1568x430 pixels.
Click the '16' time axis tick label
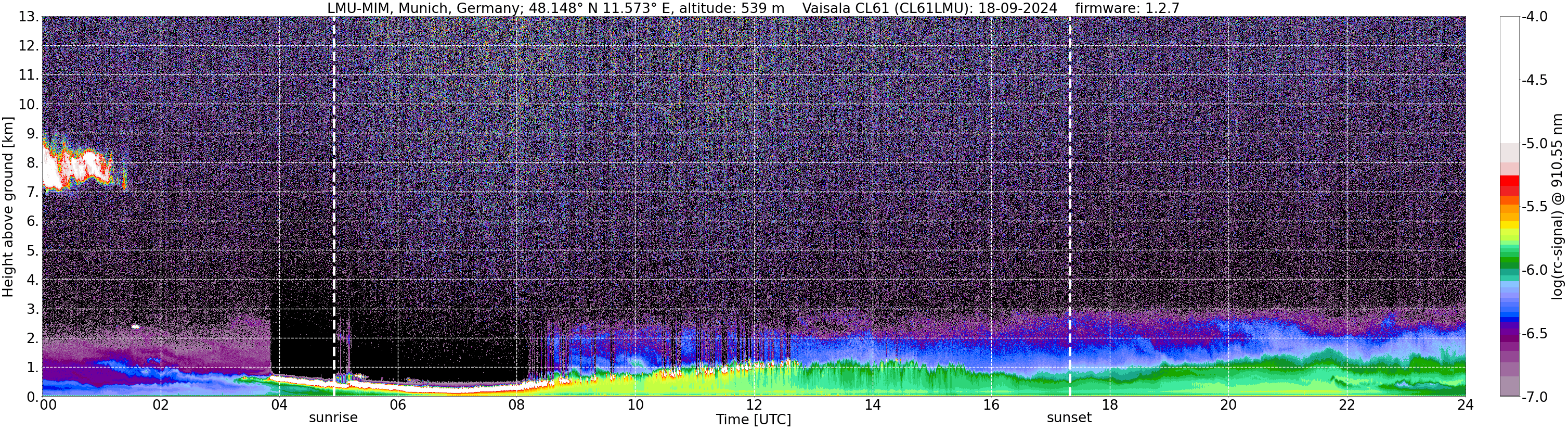click(x=991, y=405)
